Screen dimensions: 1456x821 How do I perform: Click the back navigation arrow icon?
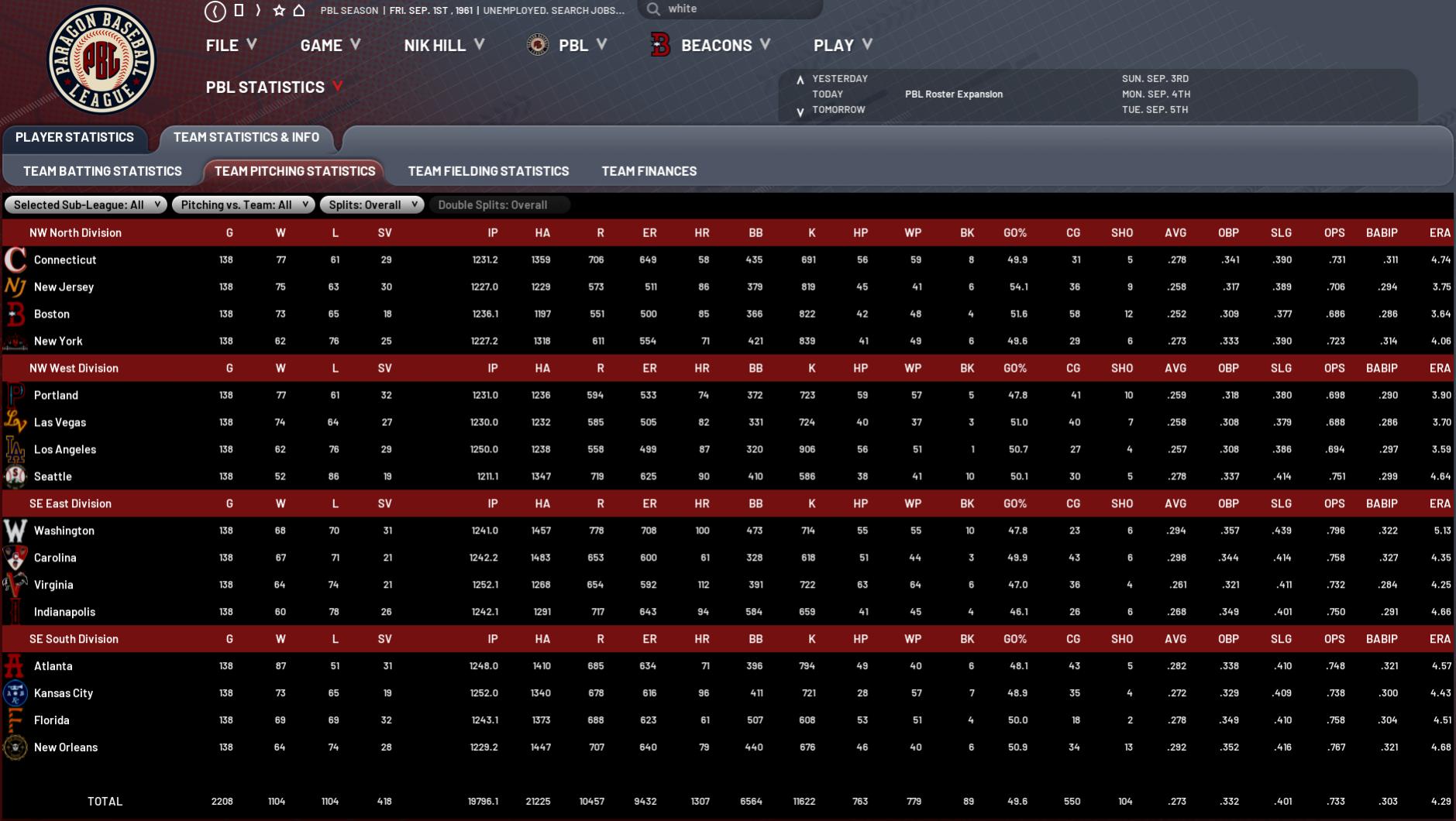click(215, 11)
